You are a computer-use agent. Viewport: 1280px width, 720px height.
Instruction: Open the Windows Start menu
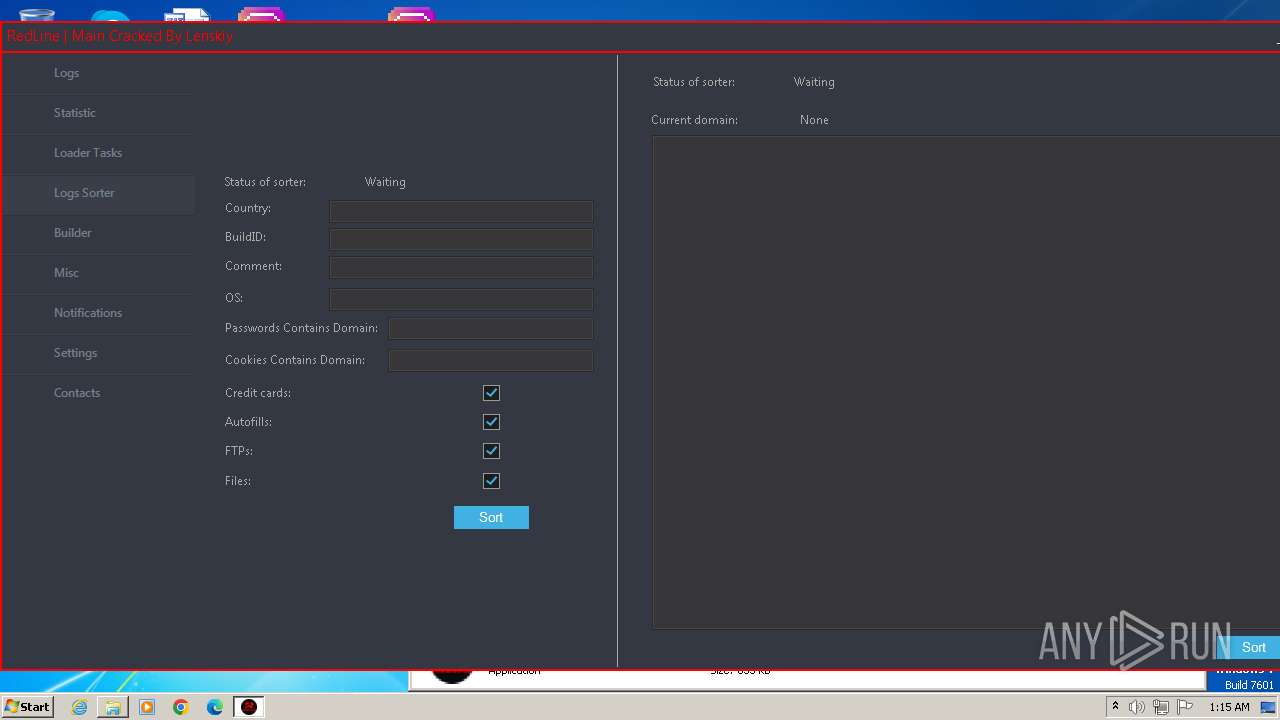28,706
